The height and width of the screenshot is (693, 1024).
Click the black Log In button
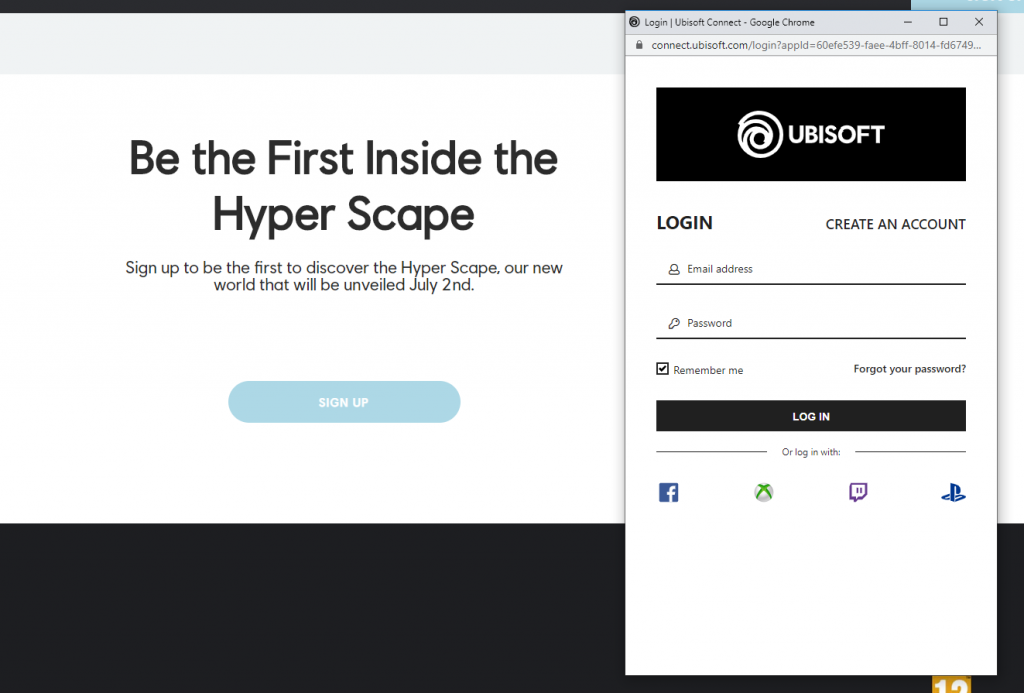pos(810,416)
